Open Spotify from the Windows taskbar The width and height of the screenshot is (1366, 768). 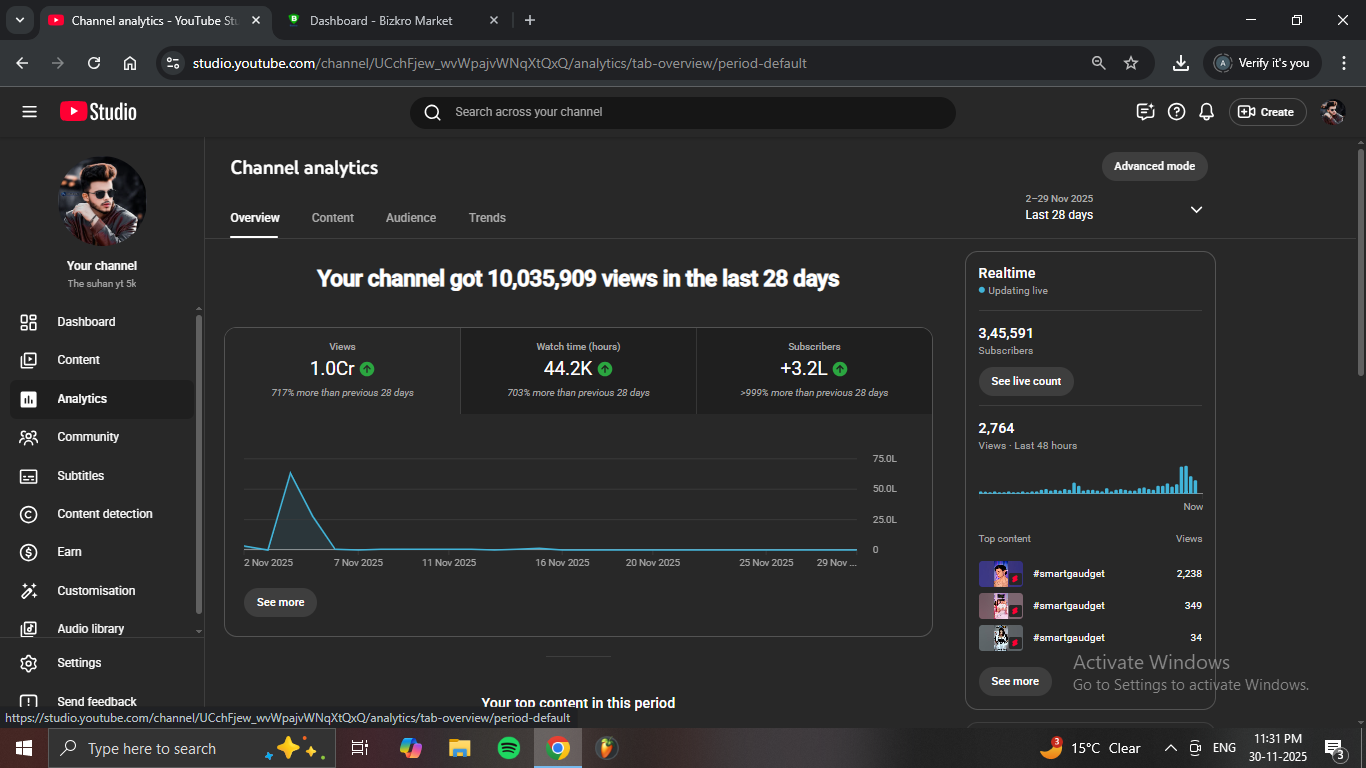point(509,748)
